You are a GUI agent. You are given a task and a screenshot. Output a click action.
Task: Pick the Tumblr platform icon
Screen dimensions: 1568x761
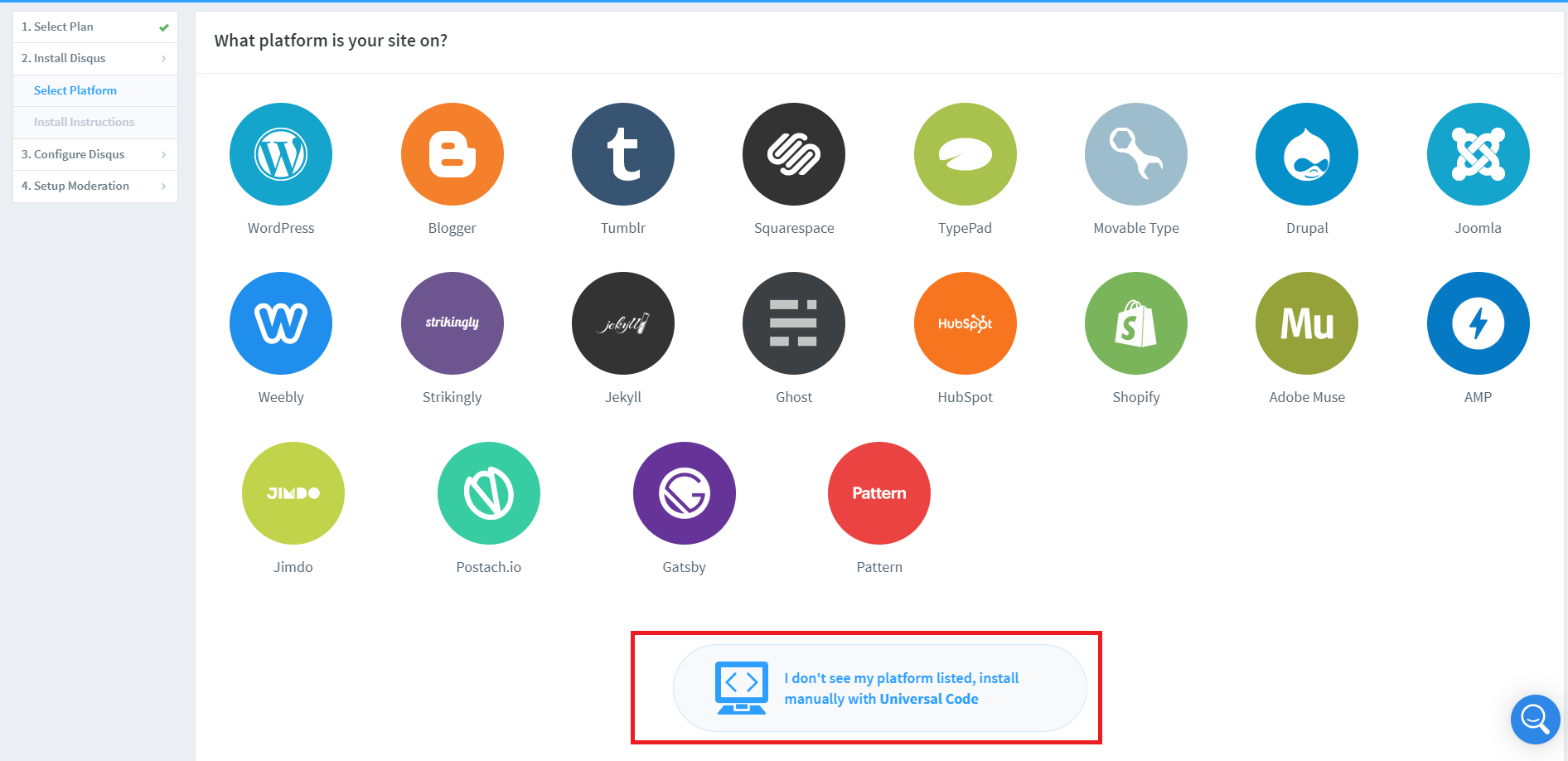[x=623, y=154]
